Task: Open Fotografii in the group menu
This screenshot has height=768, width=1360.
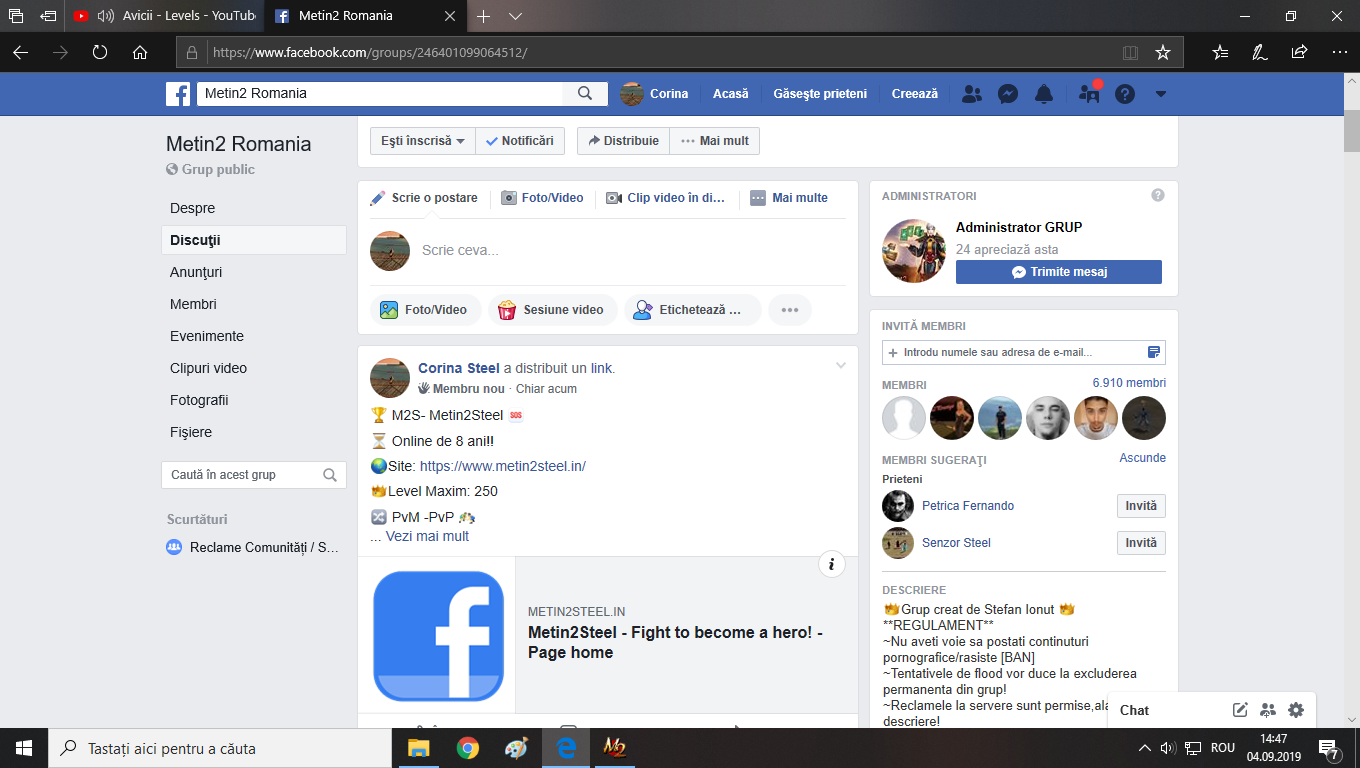Action: point(254,400)
